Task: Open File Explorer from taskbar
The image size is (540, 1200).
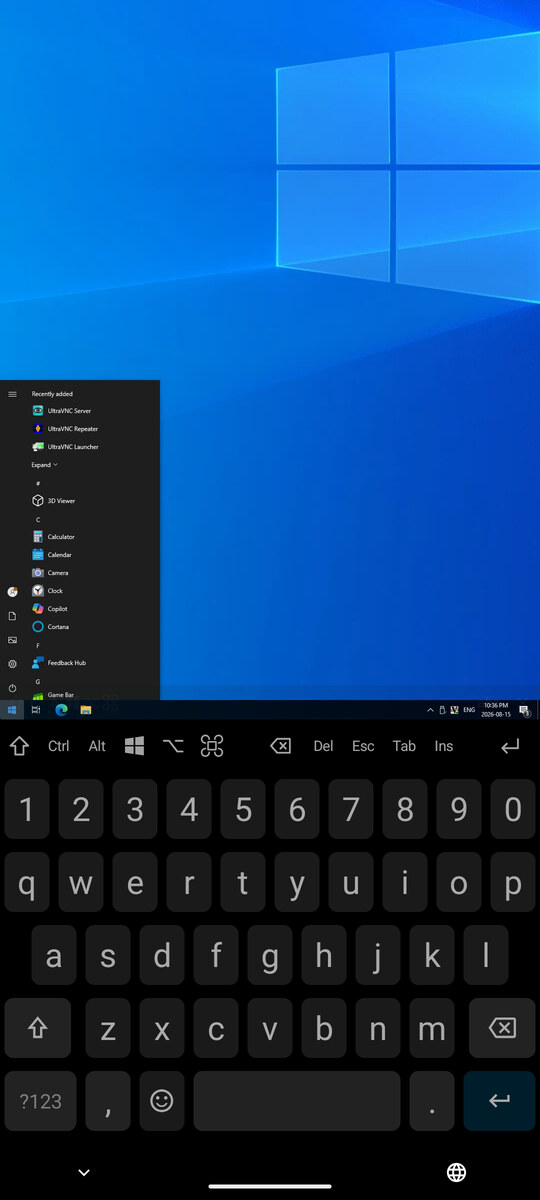Action: pos(86,710)
